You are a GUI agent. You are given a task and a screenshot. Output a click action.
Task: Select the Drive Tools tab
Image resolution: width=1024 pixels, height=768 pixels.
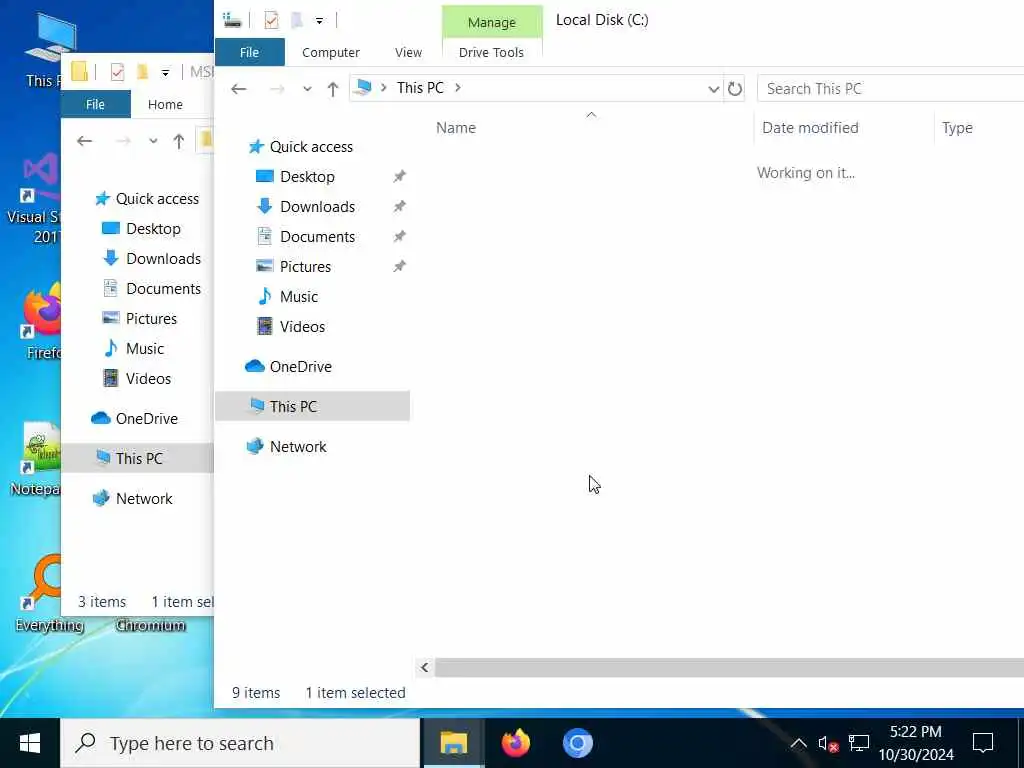point(491,52)
